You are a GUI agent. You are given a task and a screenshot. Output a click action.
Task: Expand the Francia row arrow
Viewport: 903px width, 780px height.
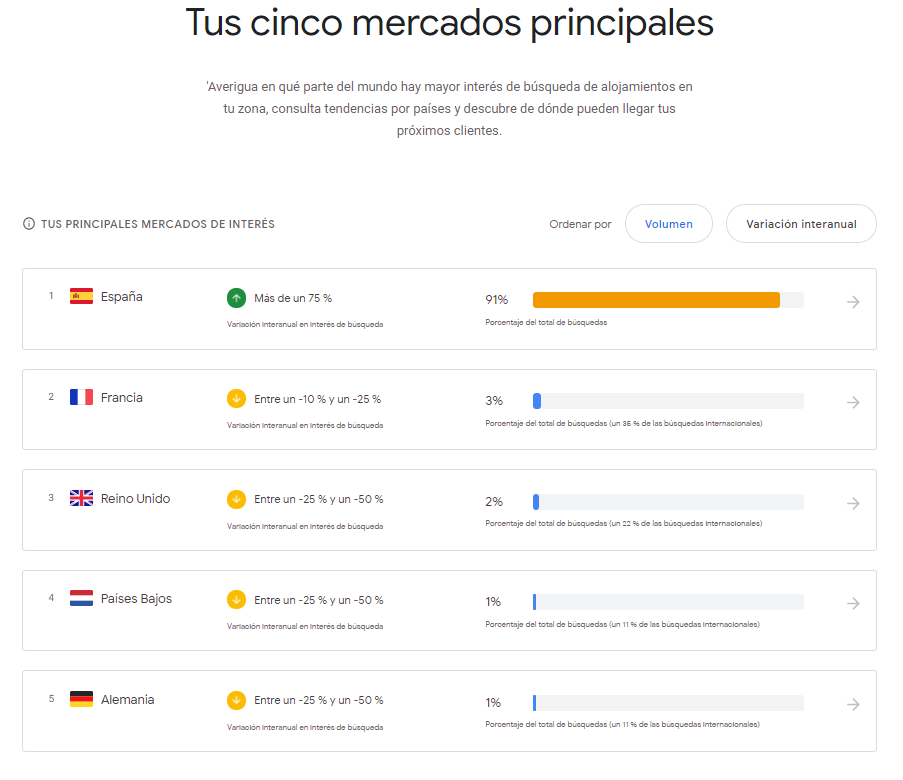point(853,402)
